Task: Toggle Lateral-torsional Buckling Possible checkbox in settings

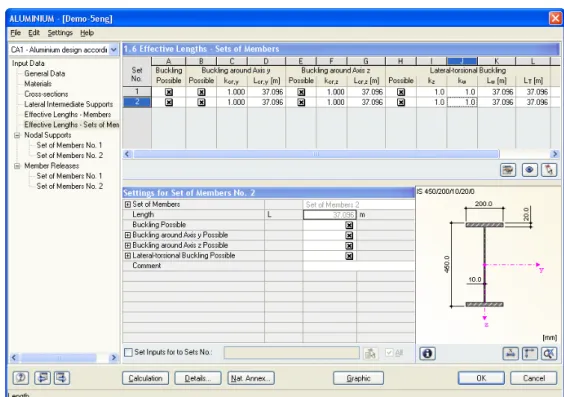Action: [349, 256]
